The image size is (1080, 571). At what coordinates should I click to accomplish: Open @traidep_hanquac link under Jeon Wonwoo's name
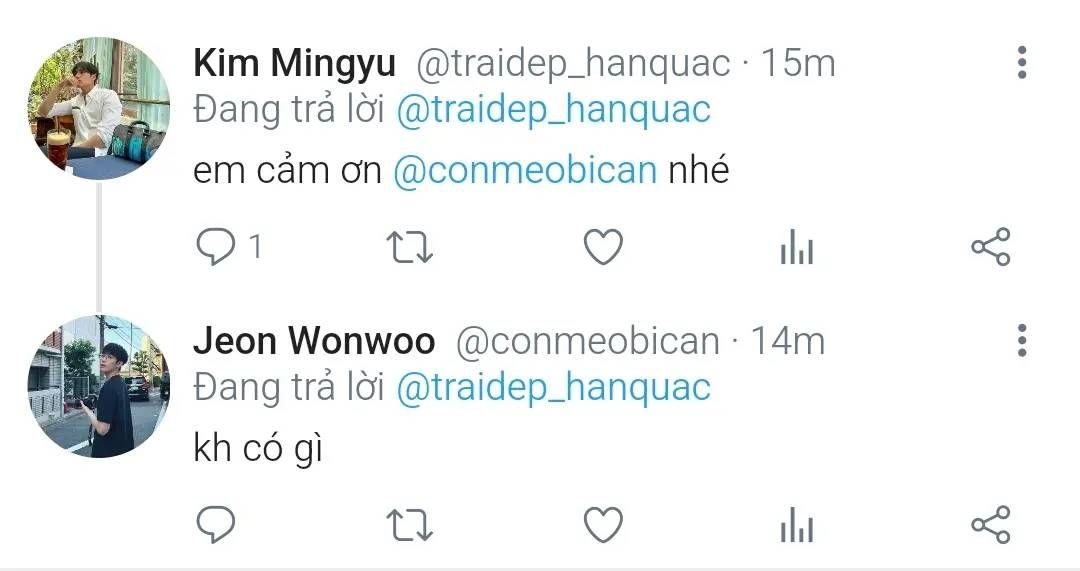pos(553,388)
